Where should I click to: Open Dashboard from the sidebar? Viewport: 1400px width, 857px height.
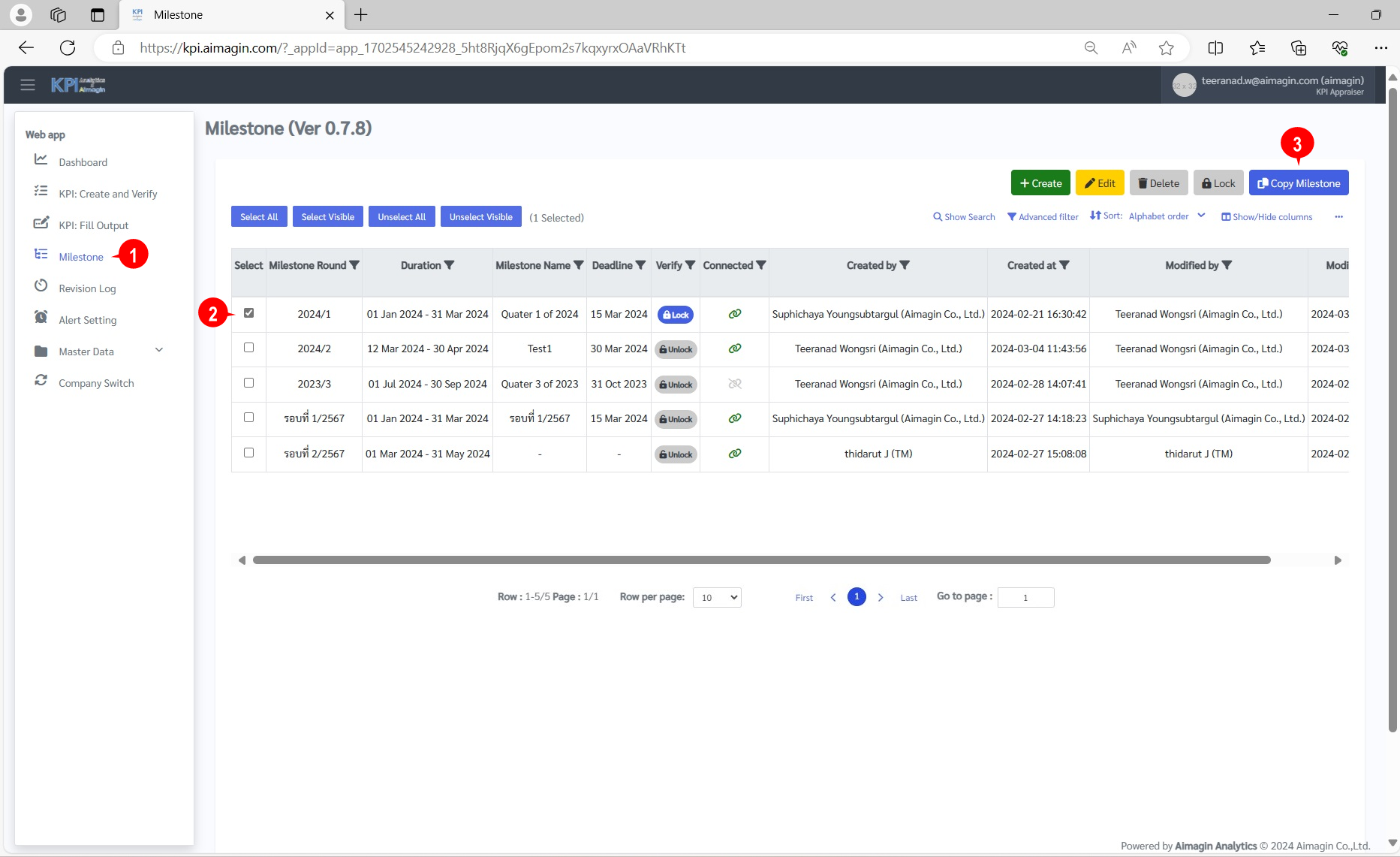point(83,162)
